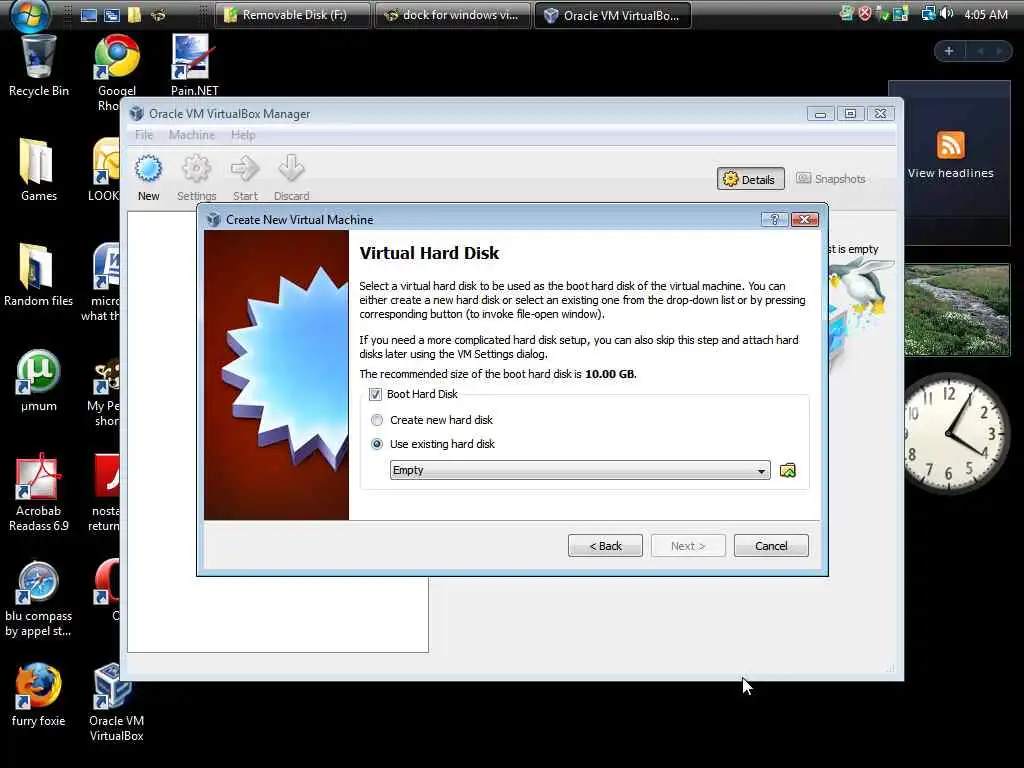The width and height of the screenshot is (1024, 768).
Task: Click the Next button
Action: tap(688, 546)
